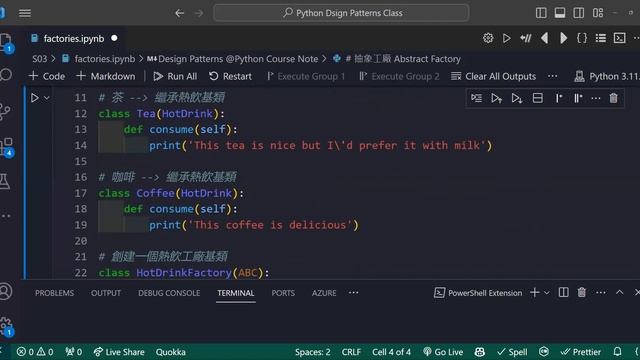Open the Extensions view with badge 4

click(7, 147)
